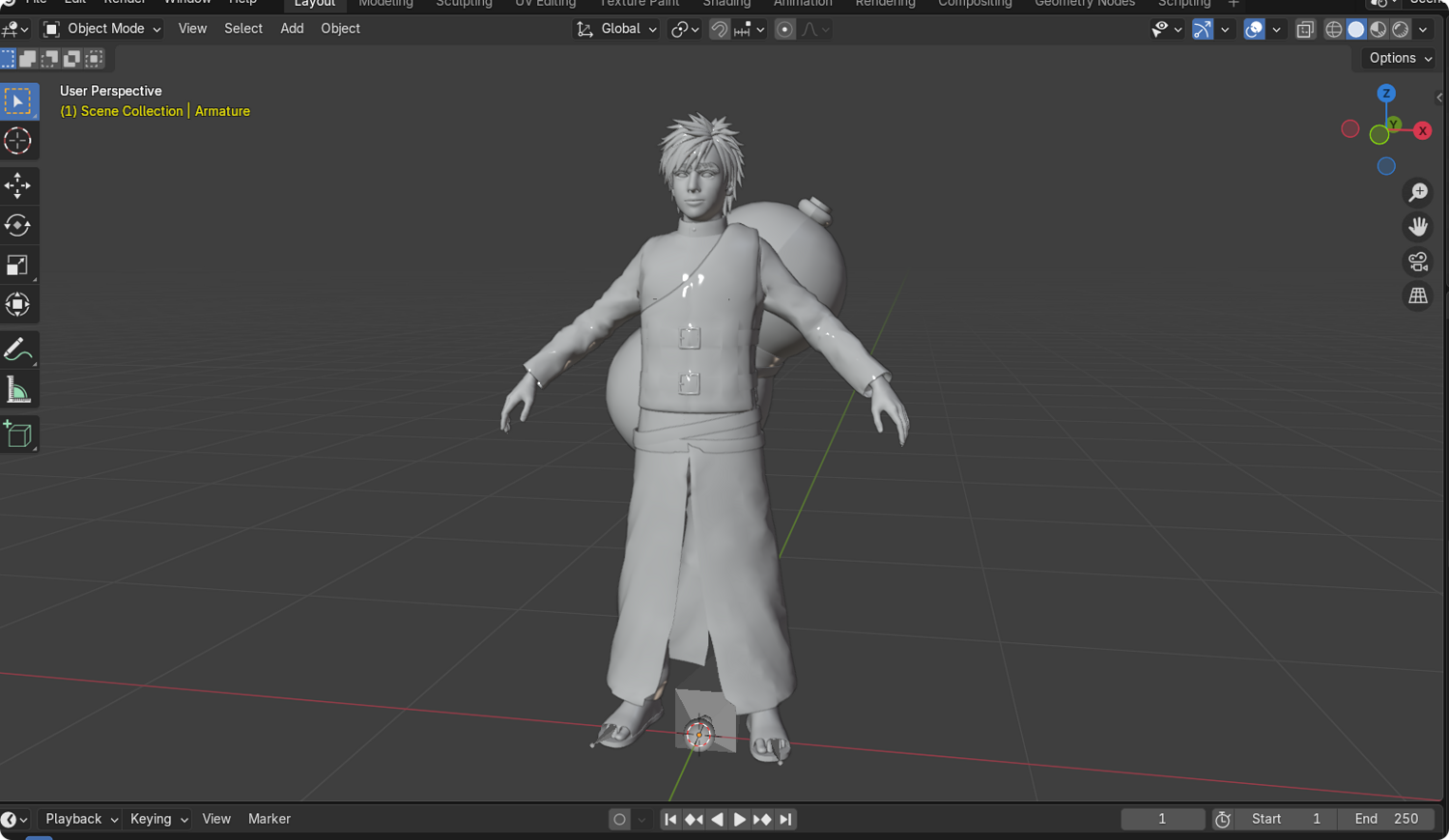Open the Global transform orientation dropdown
The width and height of the screenshot is (1449, 840).
pos(616,29)
